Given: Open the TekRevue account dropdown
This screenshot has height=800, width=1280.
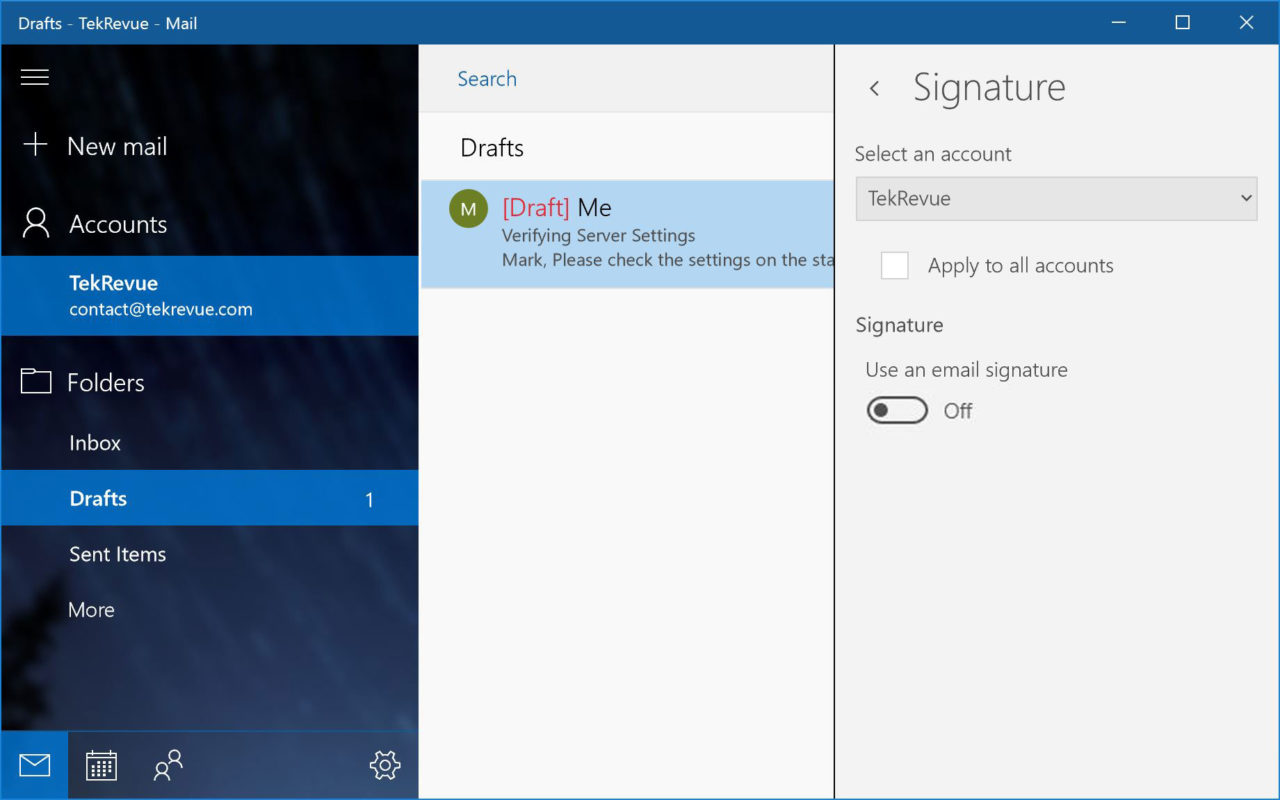Looking at the screenshot, I should pos(1056,198).
